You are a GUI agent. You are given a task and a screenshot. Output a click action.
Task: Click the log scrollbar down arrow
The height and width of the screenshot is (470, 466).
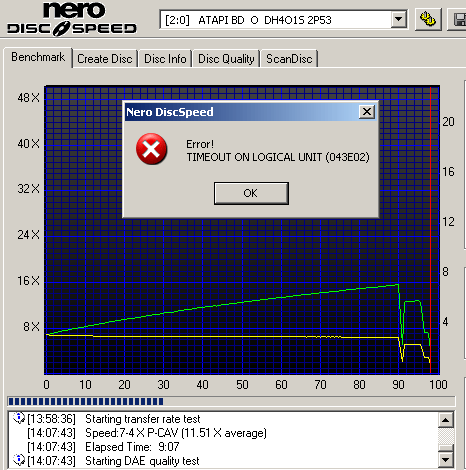point(446,460)
